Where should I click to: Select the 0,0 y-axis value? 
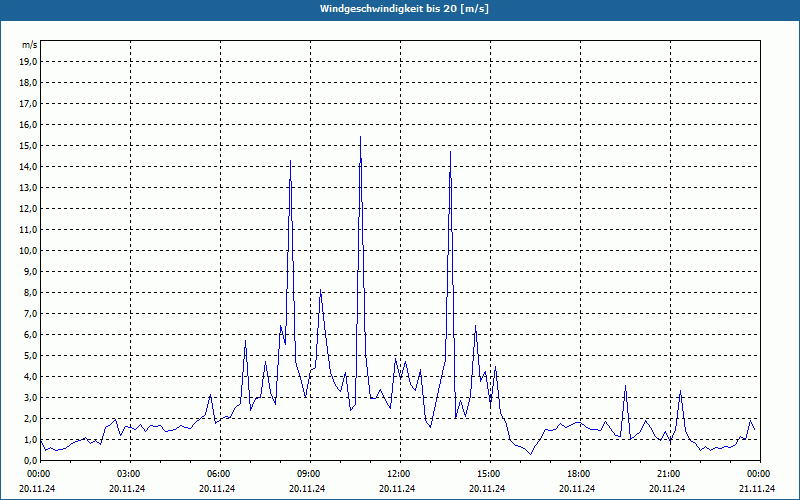(30, 460)
